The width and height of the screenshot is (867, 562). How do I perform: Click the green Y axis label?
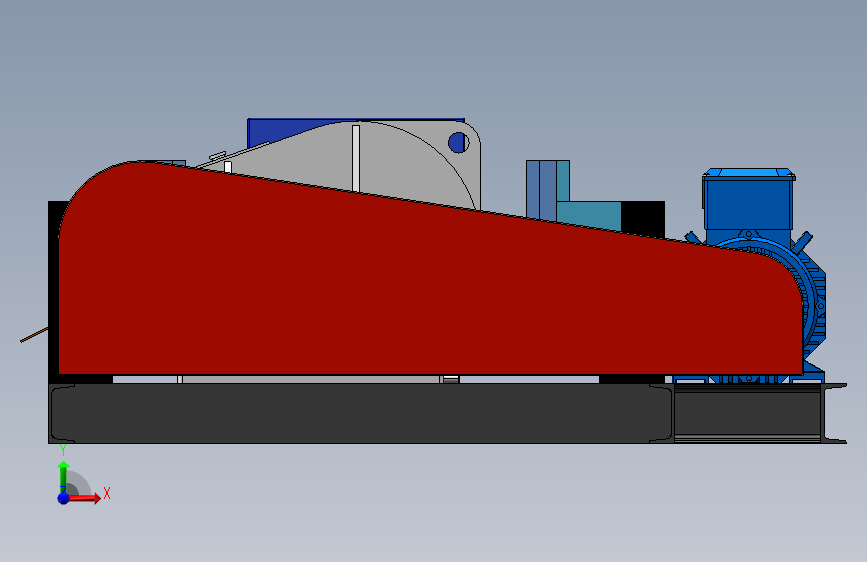[x=63, y=450]
